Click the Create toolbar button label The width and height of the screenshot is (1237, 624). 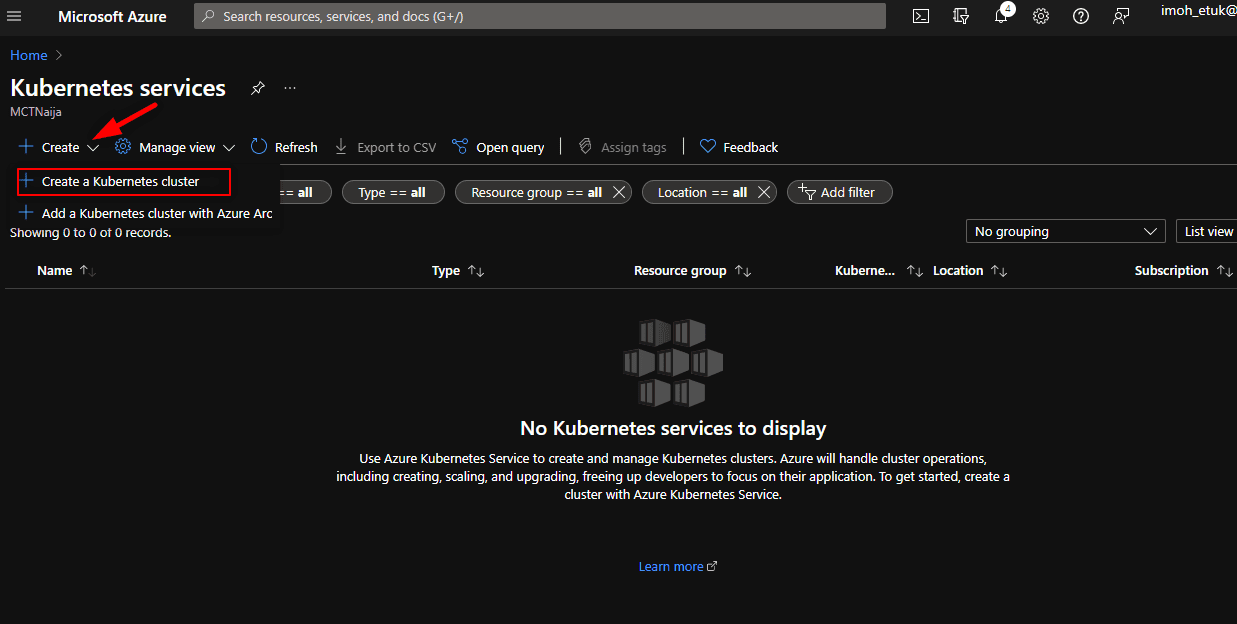pyautogui.click(x=60, y=147)
